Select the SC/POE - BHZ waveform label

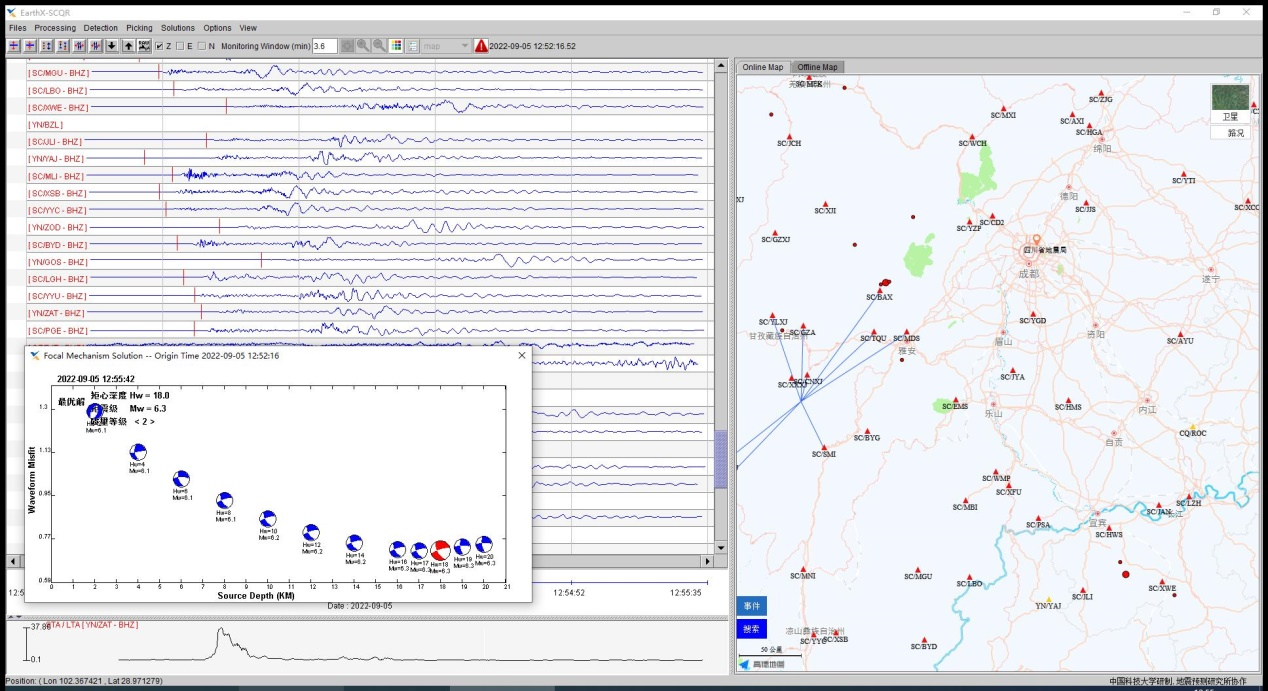[x=58, y=330]
